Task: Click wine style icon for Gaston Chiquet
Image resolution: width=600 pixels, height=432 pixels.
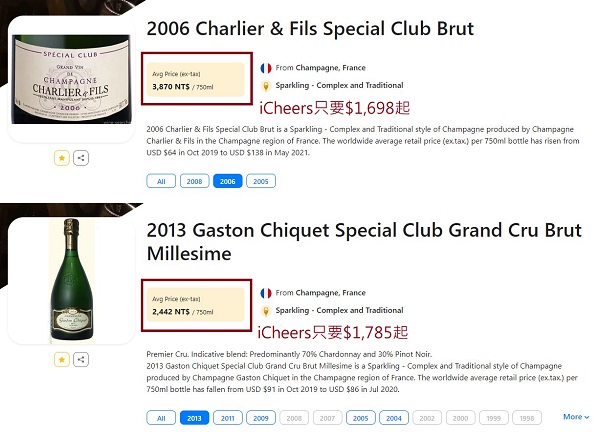Action: tap(266, 311)
